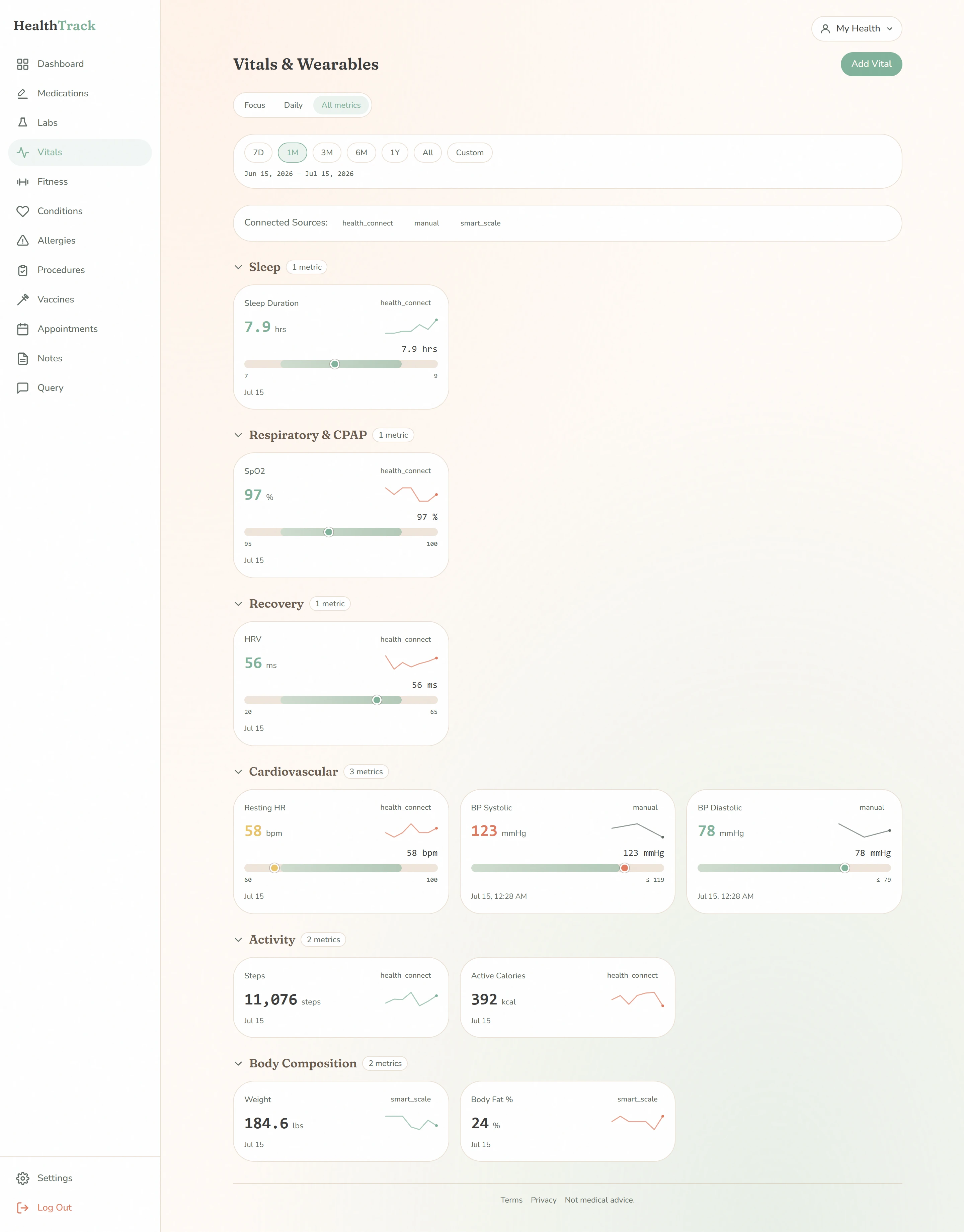
Task: Click the BP Systolic sparkline chart
Action: [x=638, y=830]
